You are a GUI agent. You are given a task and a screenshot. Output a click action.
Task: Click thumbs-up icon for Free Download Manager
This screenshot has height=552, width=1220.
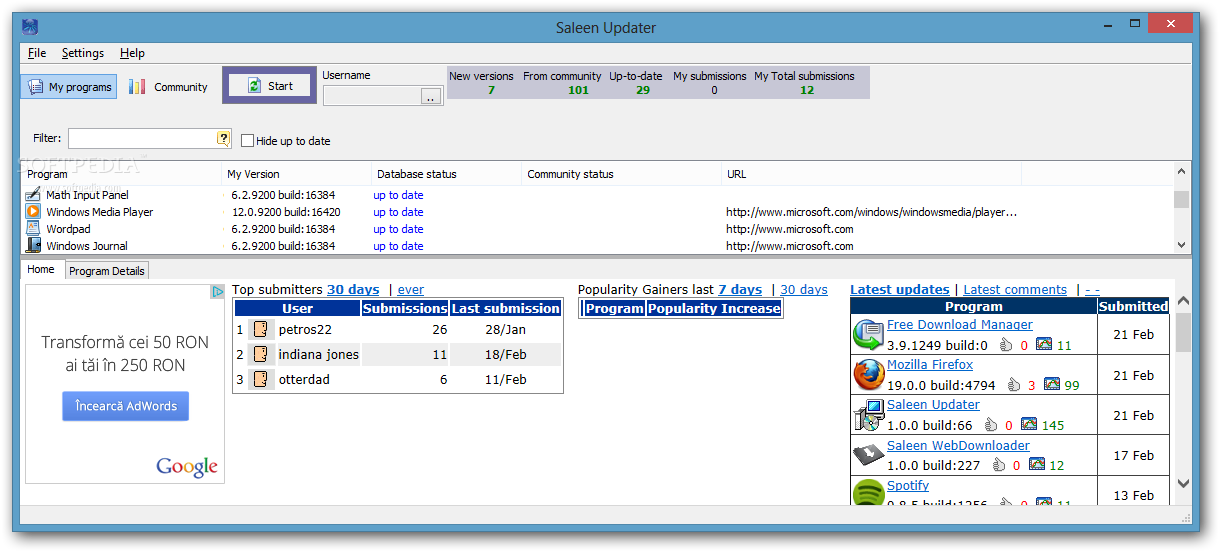pyautogui.click(x=1006, y=345)
